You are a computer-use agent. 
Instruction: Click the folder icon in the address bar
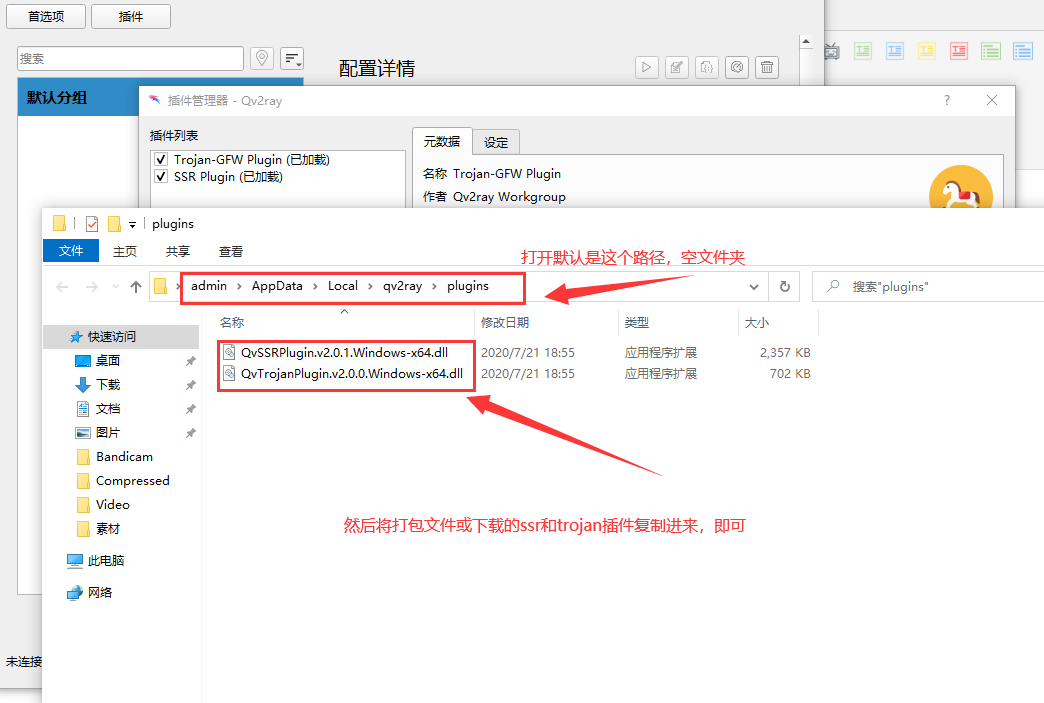click(160, 286)
